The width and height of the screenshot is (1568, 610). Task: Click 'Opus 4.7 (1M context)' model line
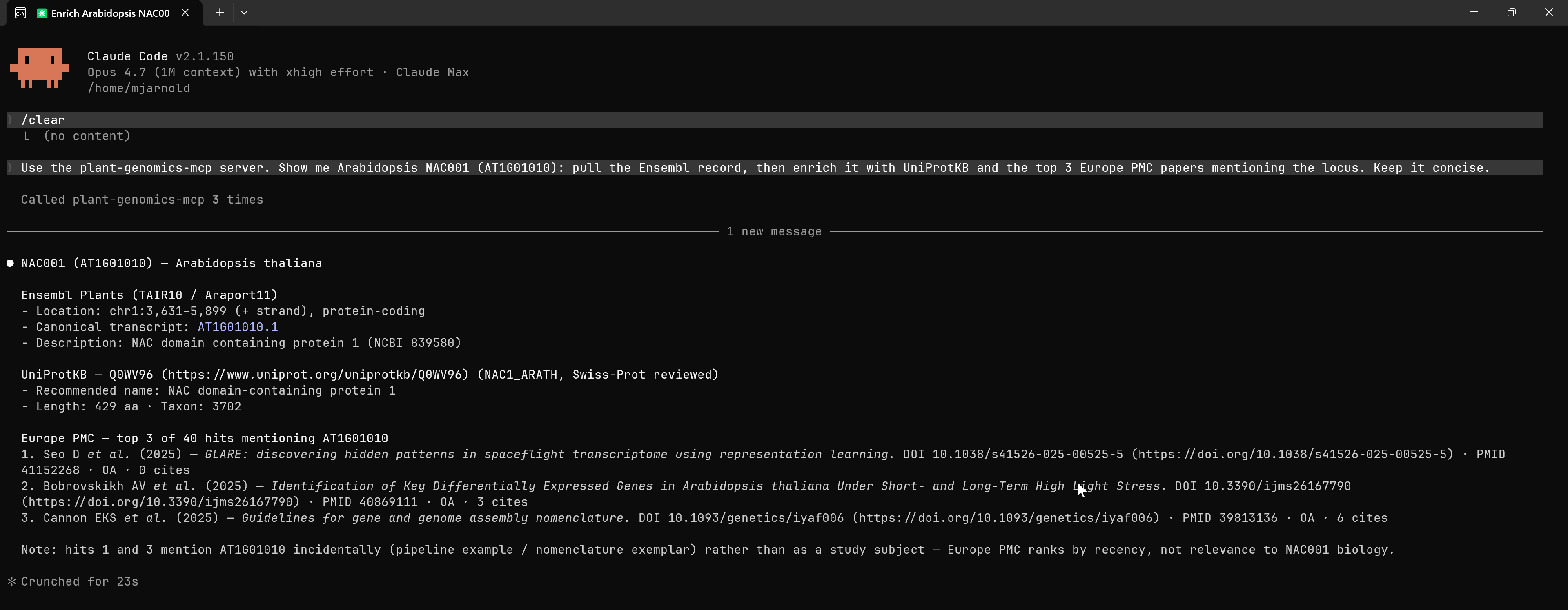click(x=278, y=72)
